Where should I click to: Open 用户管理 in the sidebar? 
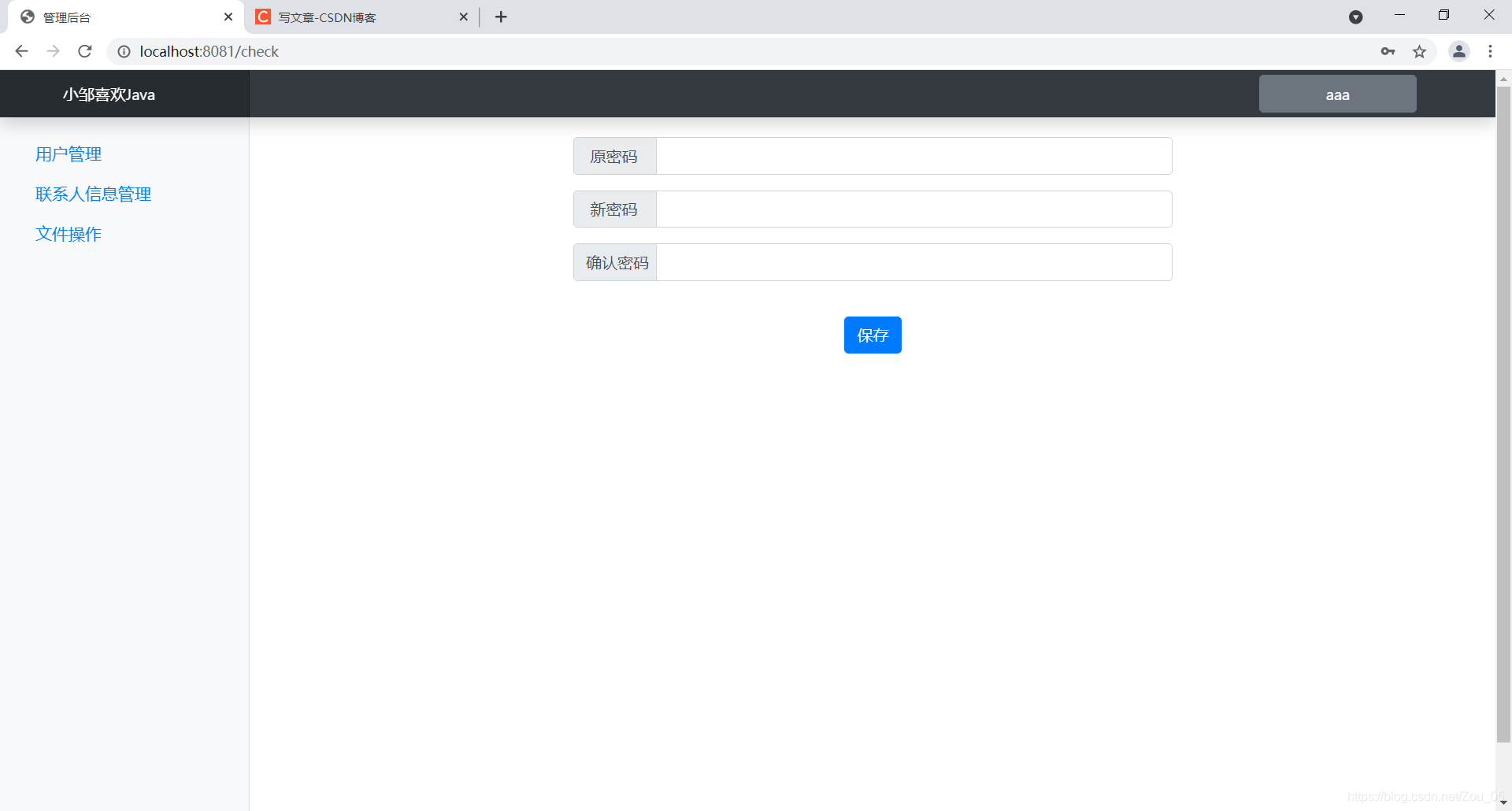[x=69, y=154]
